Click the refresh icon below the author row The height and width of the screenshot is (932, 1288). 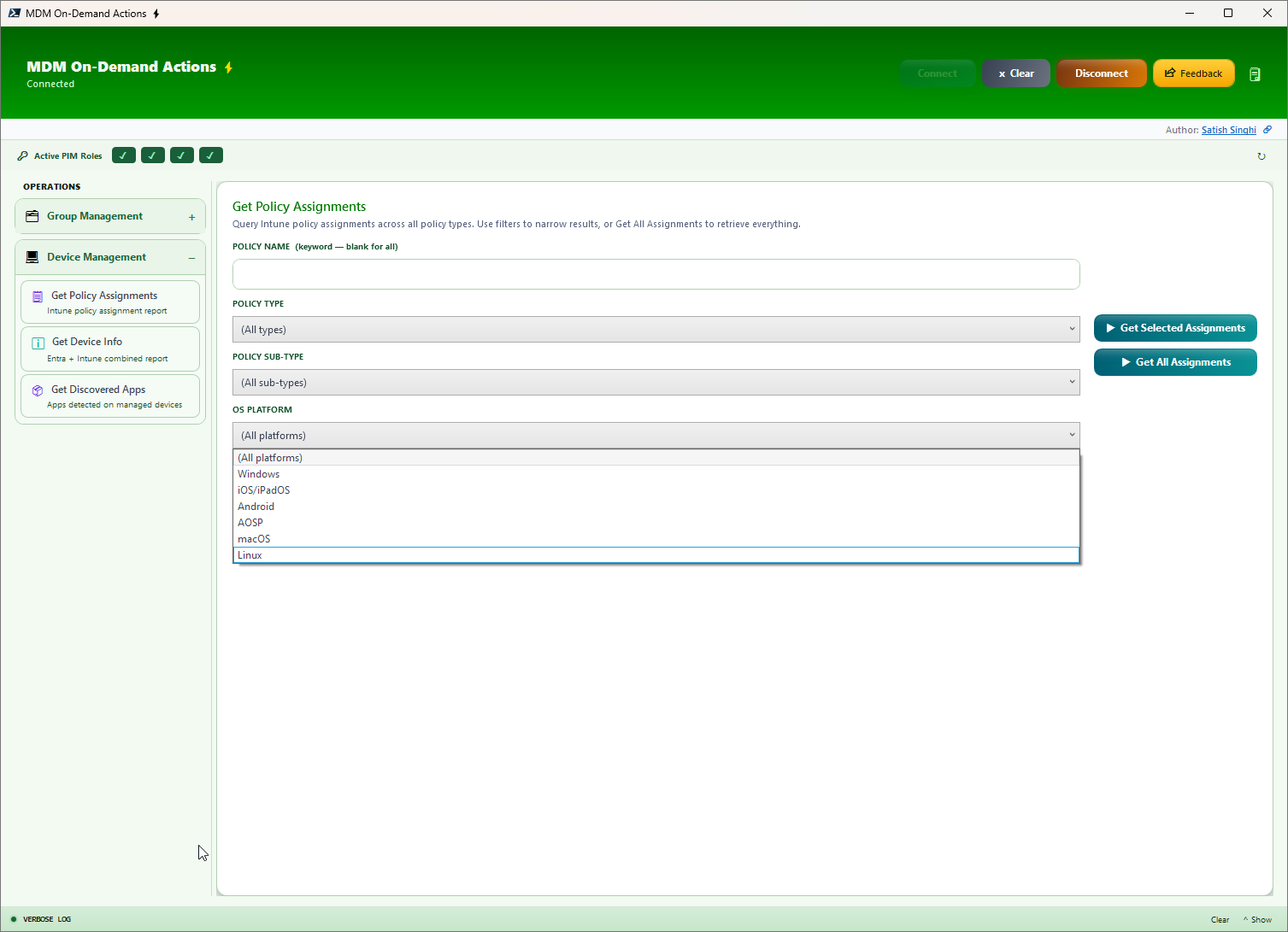coord(1262,155)
